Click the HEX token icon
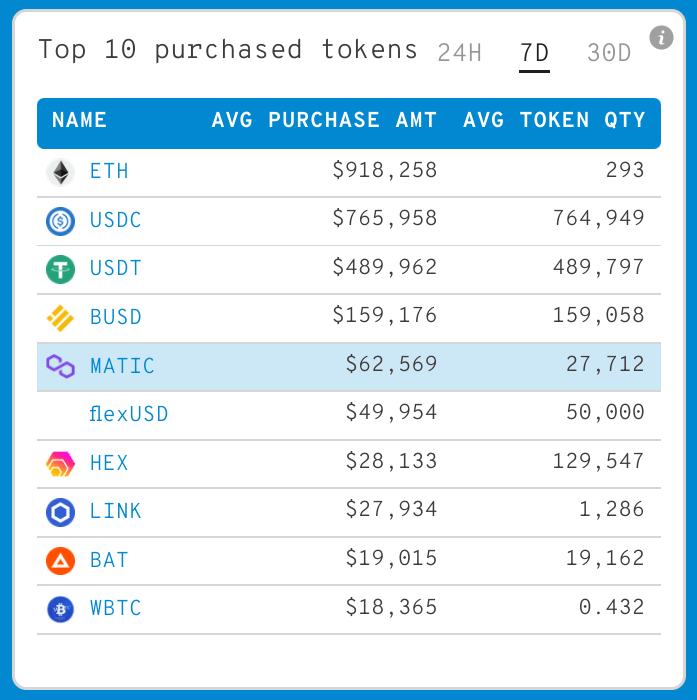697x700 pixels. point(61,464)
